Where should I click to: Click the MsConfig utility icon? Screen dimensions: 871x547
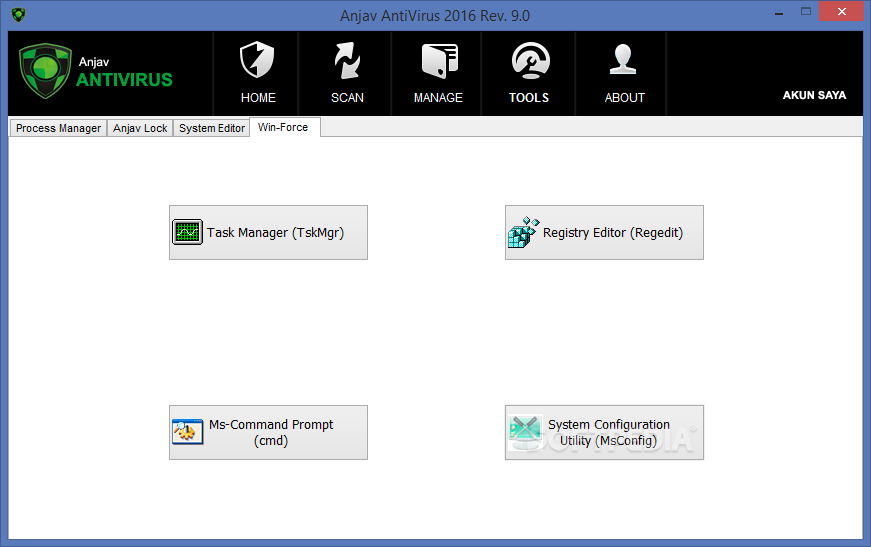point(525,433)
